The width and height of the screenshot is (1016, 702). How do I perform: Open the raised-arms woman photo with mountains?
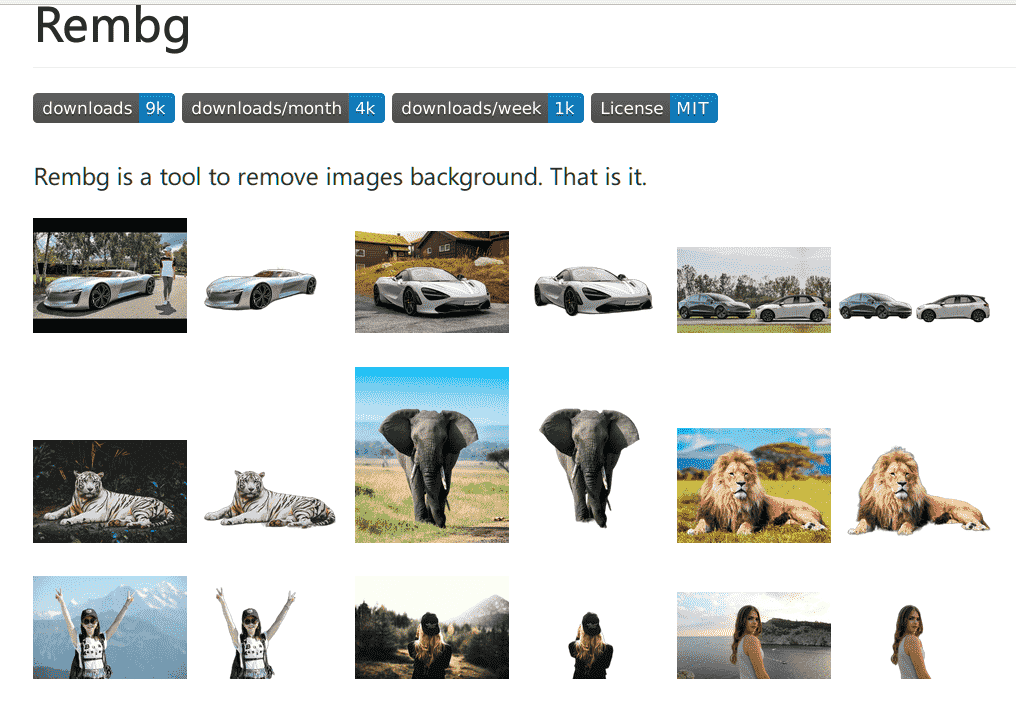(x=110, y=627)
